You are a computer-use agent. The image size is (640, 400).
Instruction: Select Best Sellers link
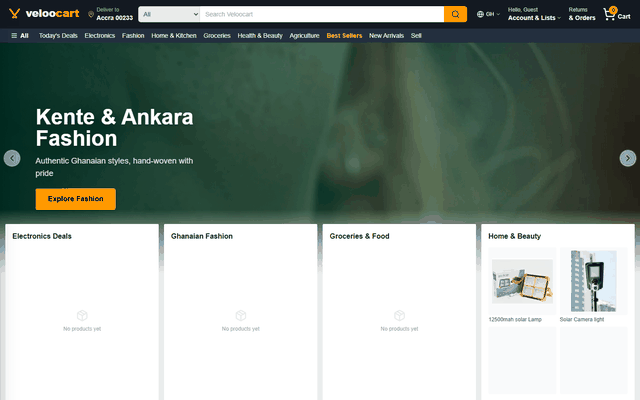point(344,36)
